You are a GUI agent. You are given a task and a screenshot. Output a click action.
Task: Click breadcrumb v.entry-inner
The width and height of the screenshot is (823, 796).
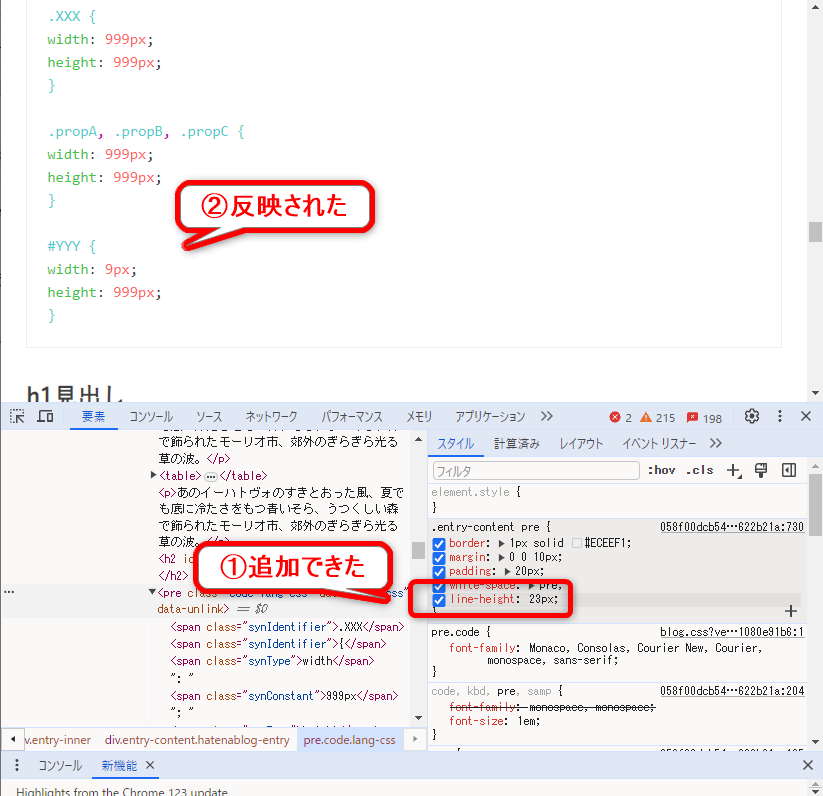click(x=57, y=740)
